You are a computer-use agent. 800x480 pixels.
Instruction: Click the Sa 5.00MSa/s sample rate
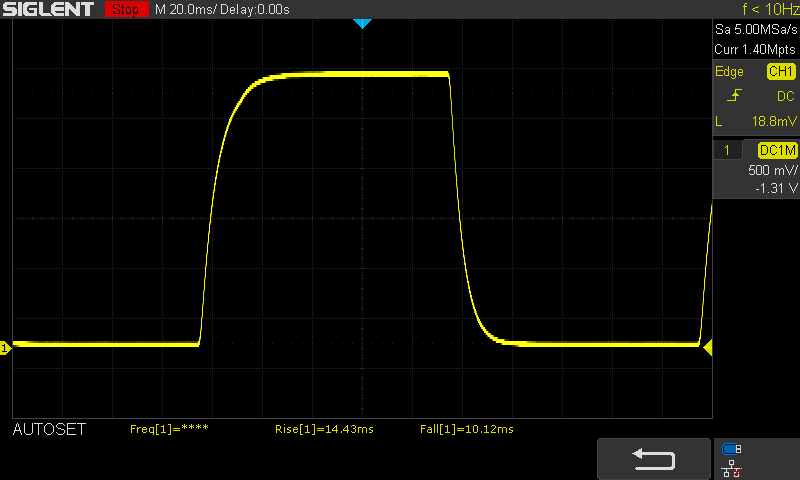[756, 30]
